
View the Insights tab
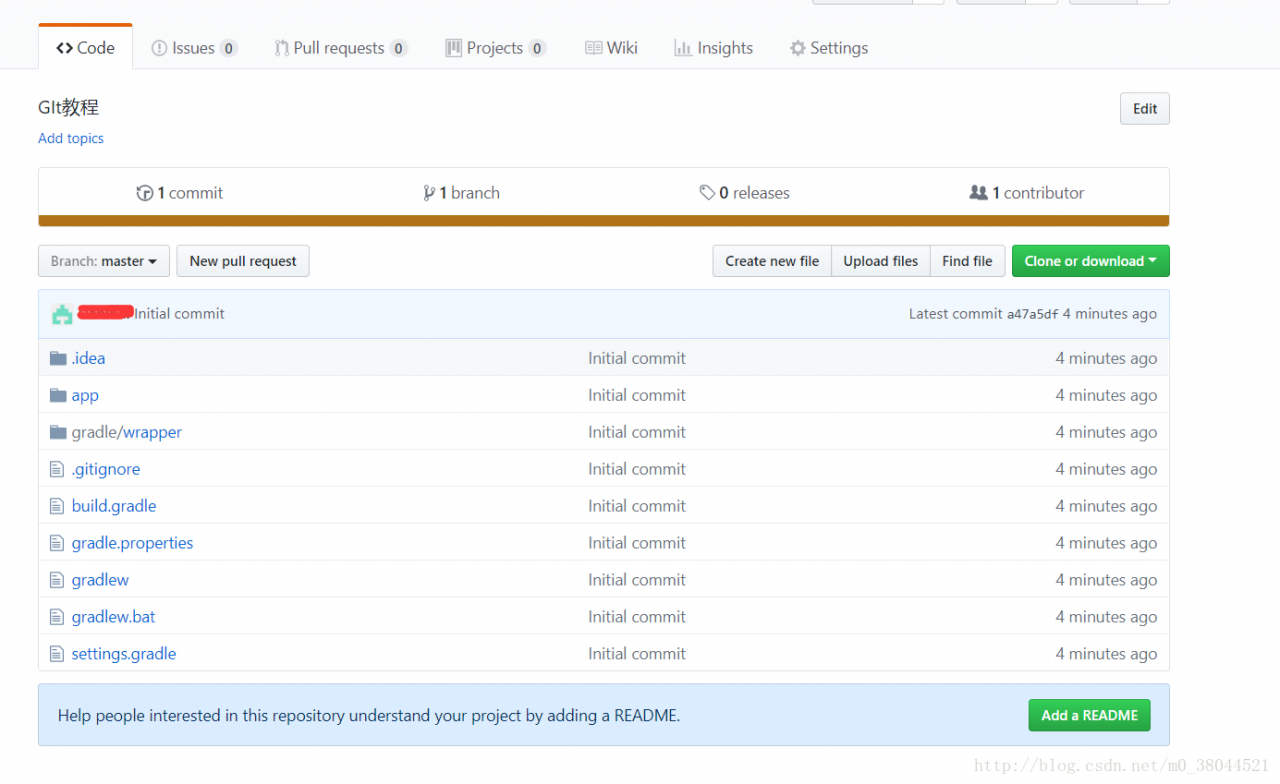coord(714,48)
